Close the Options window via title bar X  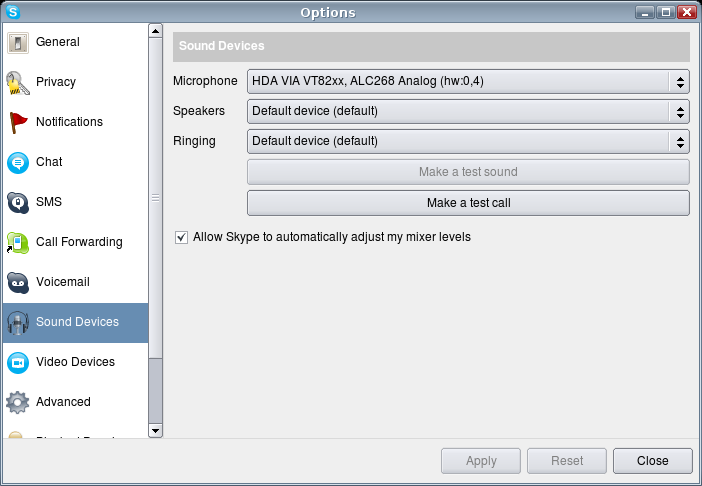click(686, 12)
